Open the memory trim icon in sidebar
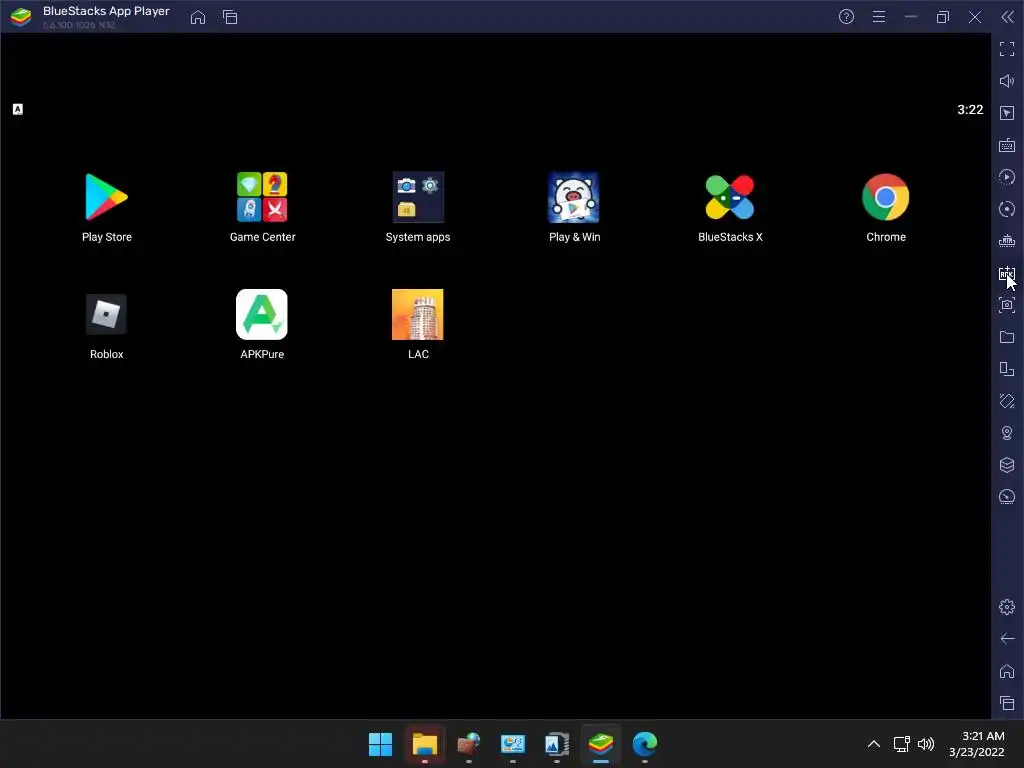 click(1007, 241)
